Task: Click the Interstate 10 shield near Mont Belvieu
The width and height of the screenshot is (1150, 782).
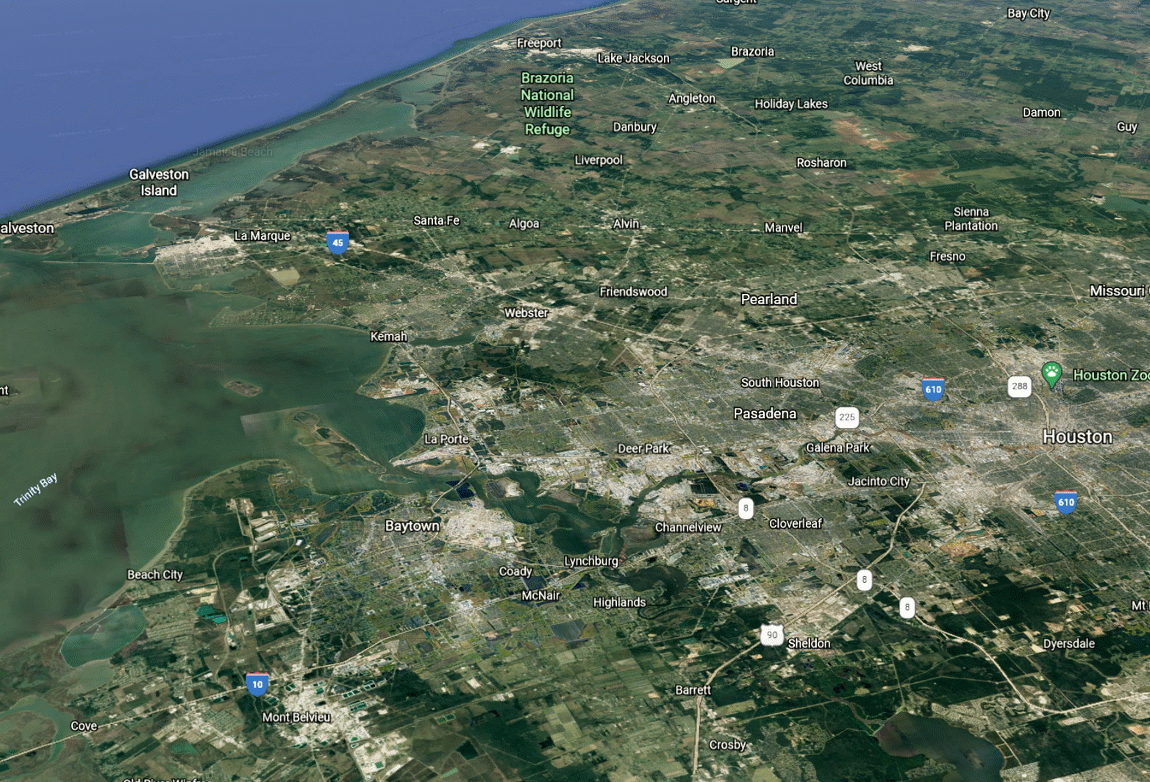Action: [257, 684]
